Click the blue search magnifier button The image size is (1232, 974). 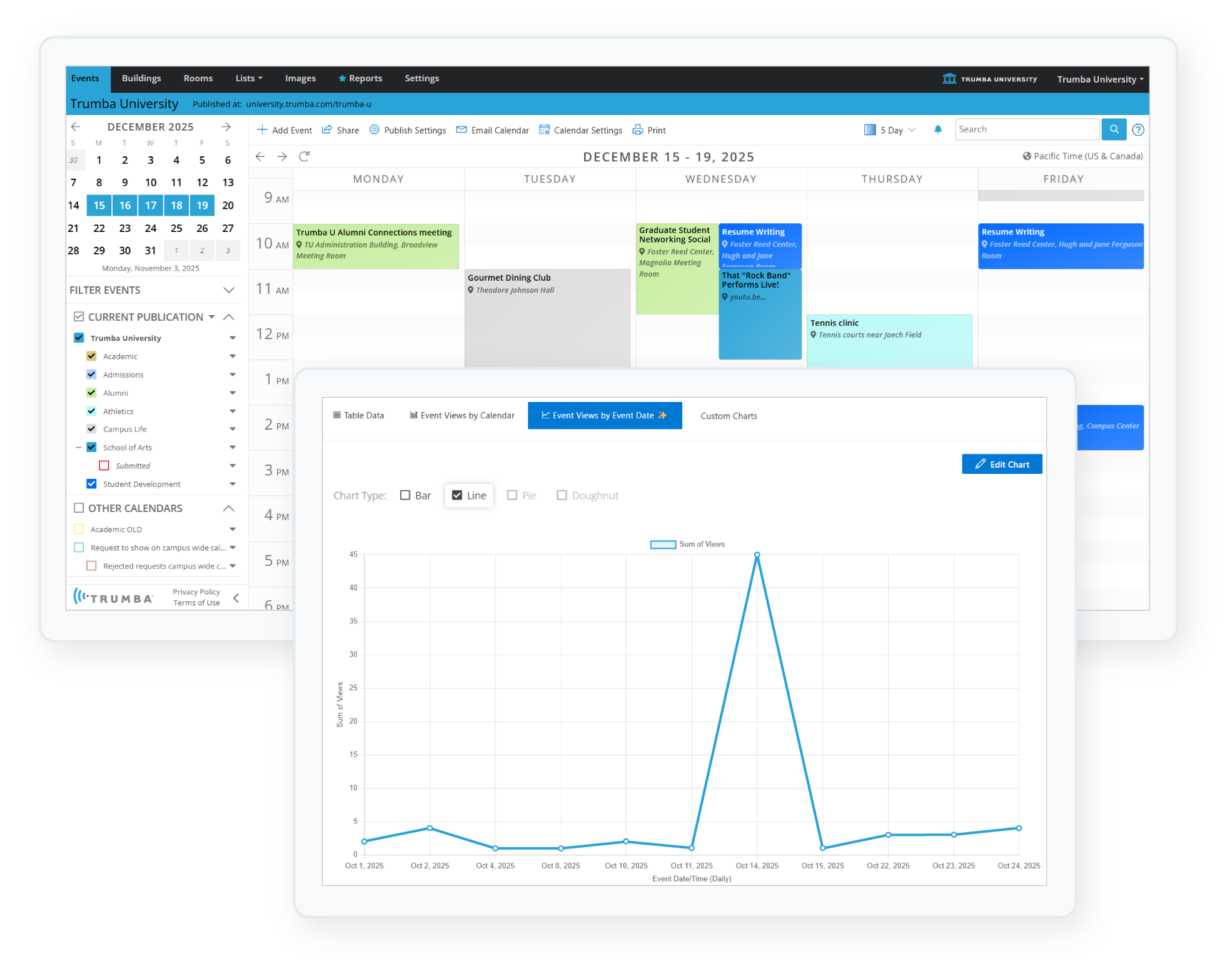tap(1114, 129)
